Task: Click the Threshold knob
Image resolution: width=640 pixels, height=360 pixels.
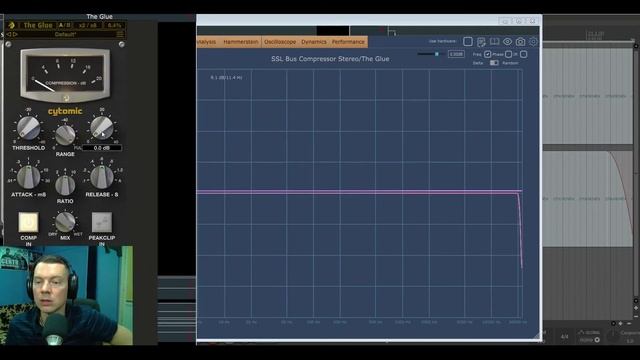Action: click(28, 128)
